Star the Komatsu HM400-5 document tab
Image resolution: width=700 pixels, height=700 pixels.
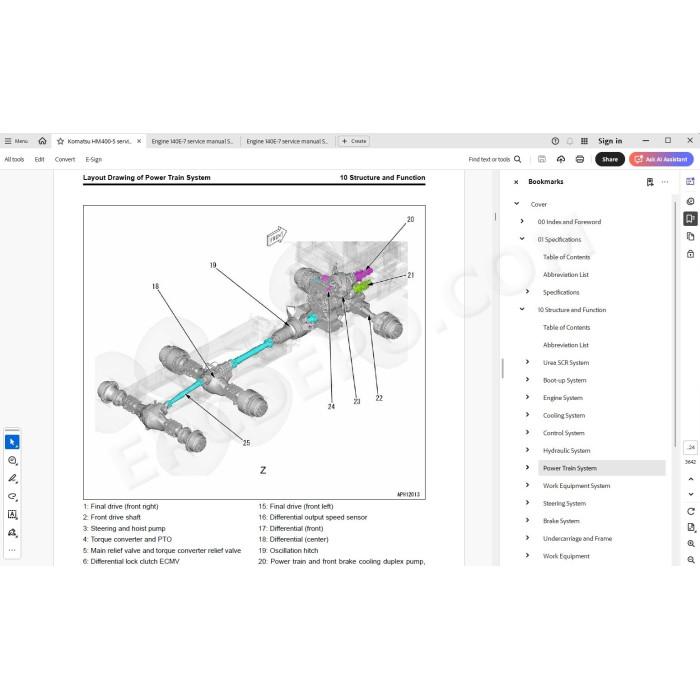60,141
